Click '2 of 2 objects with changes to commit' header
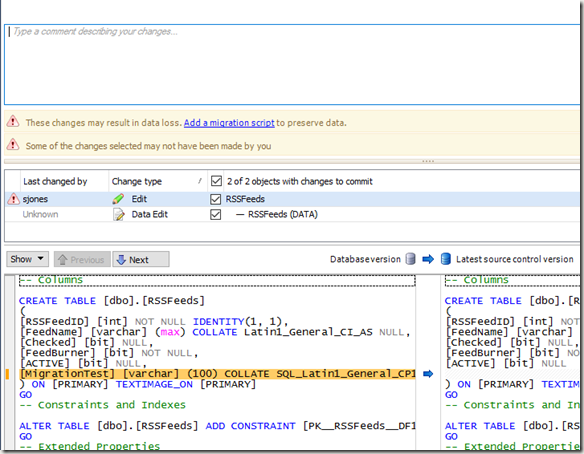 [300, 181]
